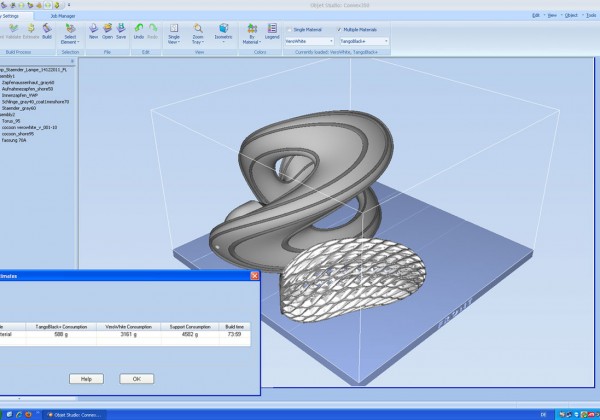Screen dimensions: 600x420
Task: Open Internet Explorer from quick launch
Action: 19,415
